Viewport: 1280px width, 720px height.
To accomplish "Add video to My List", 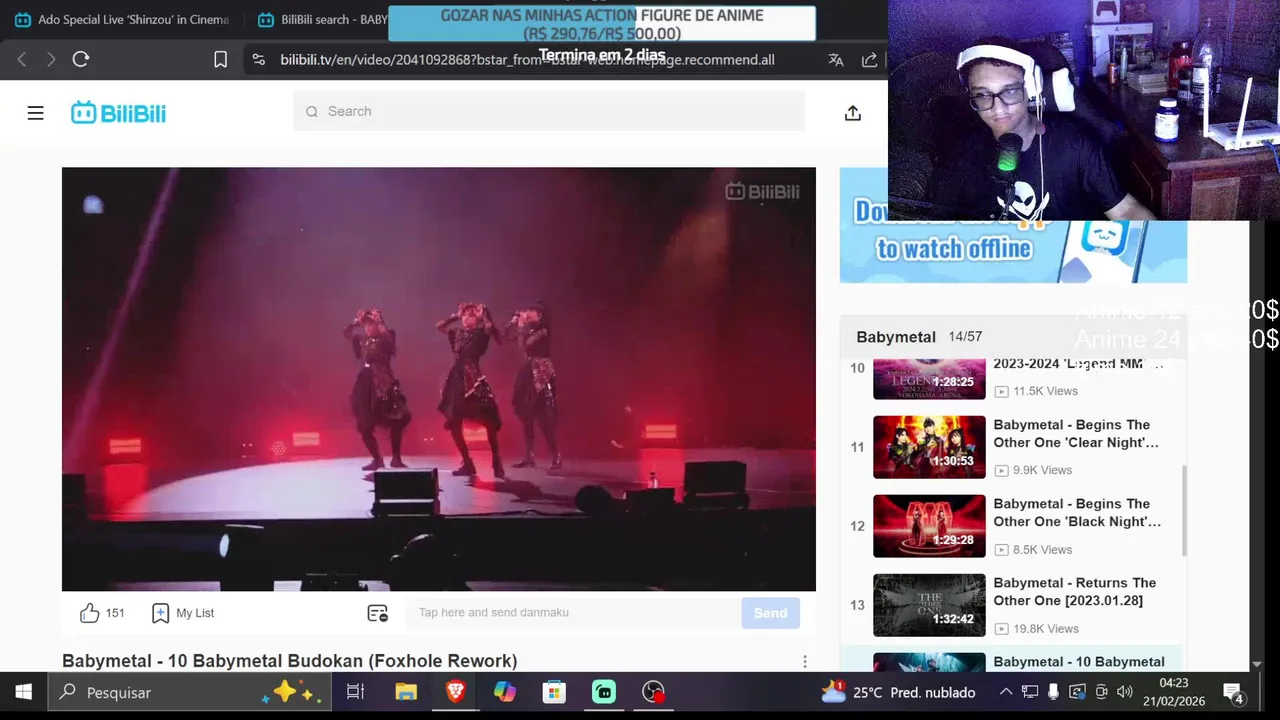I will click(x=183, y=613).
